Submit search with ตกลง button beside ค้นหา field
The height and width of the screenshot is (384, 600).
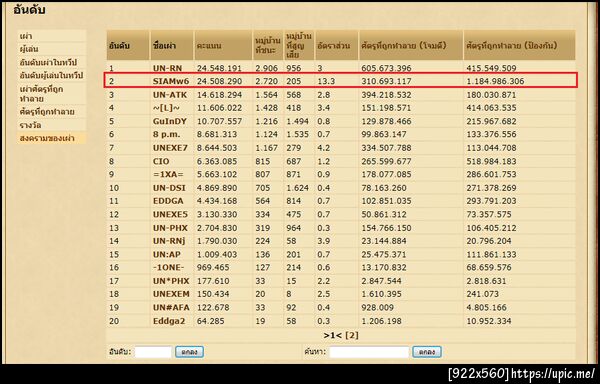427,352
